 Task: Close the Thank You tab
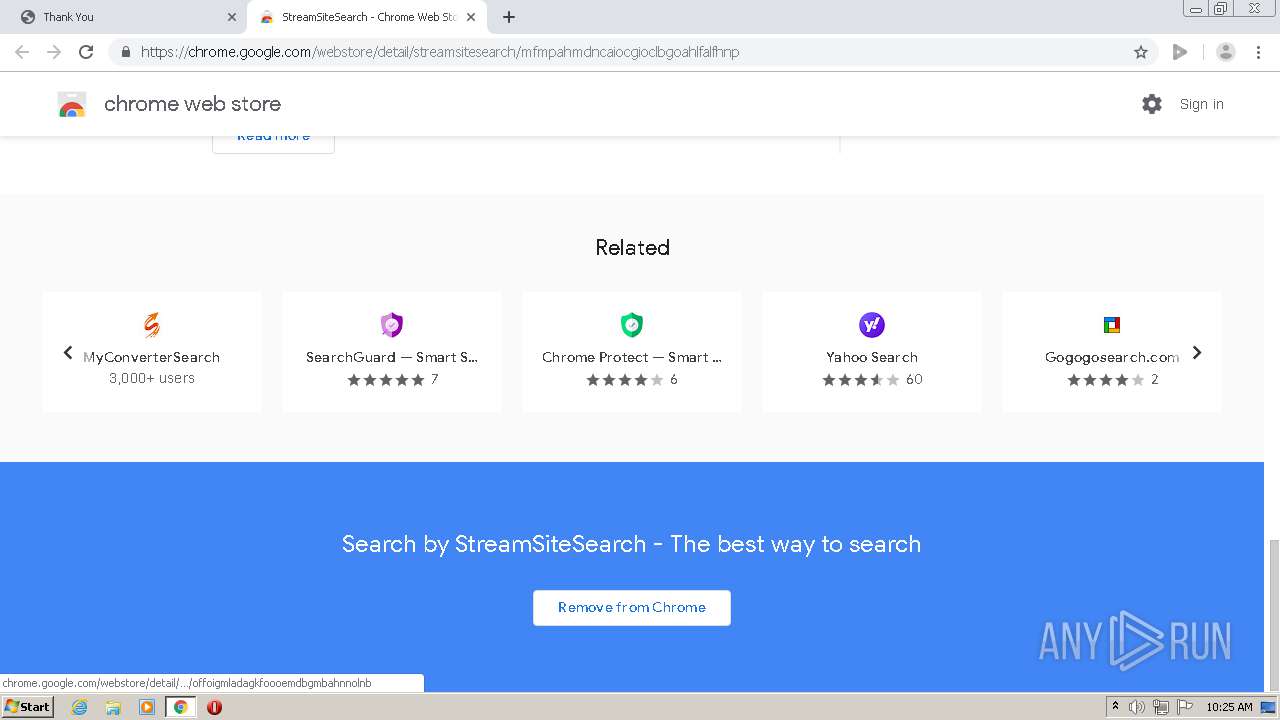[x=232, y=17]
